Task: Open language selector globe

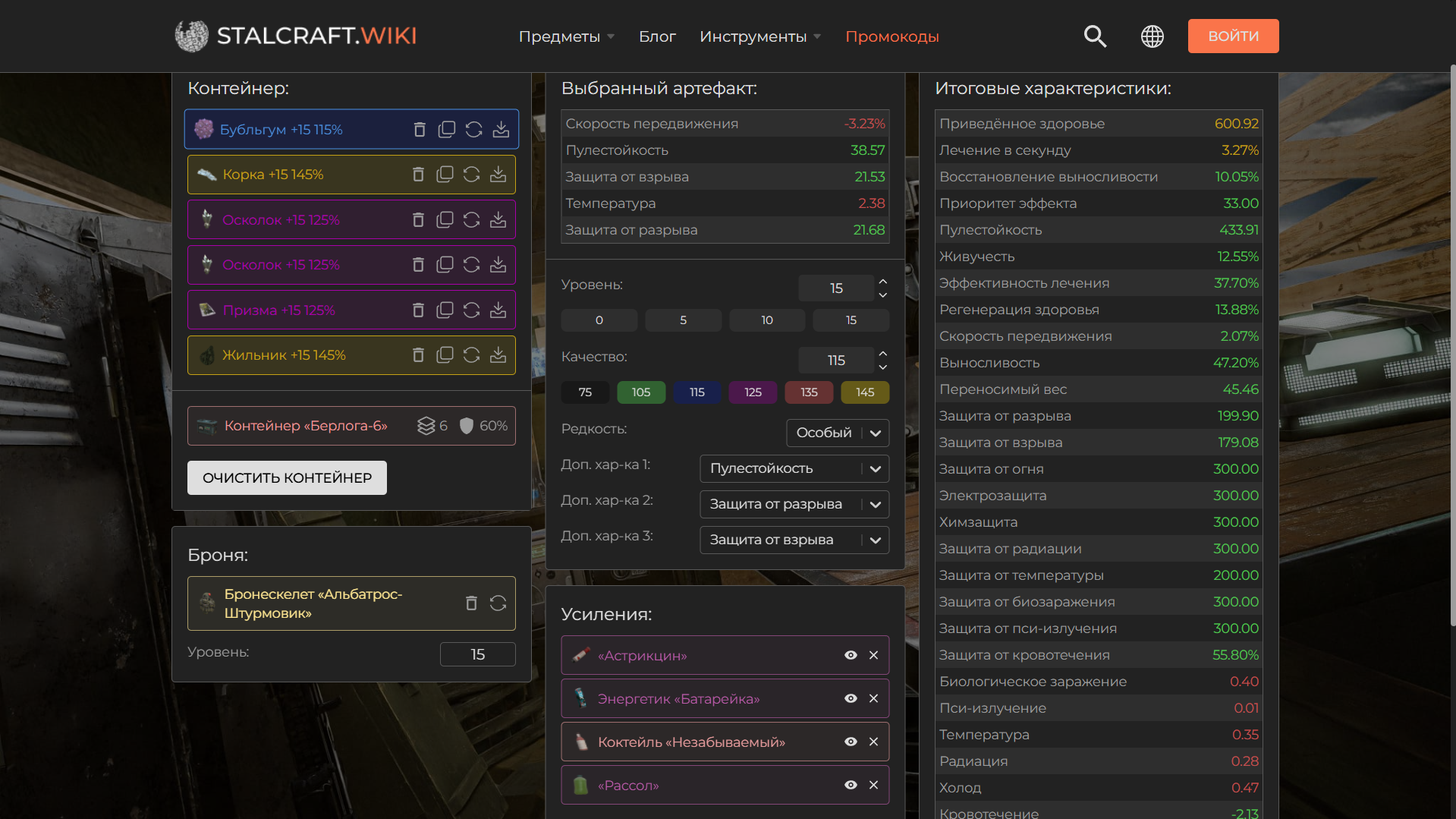Action: tap(1153, 36)
